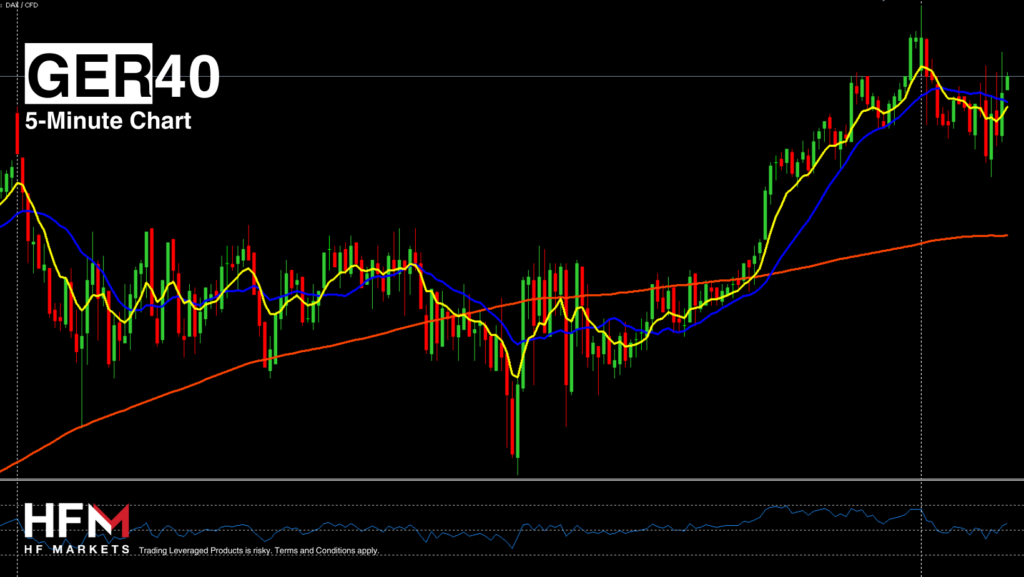This screenshot has width=1024, height=577.
Task: Select end of the orange moving average
Action: pos(1003,236)
